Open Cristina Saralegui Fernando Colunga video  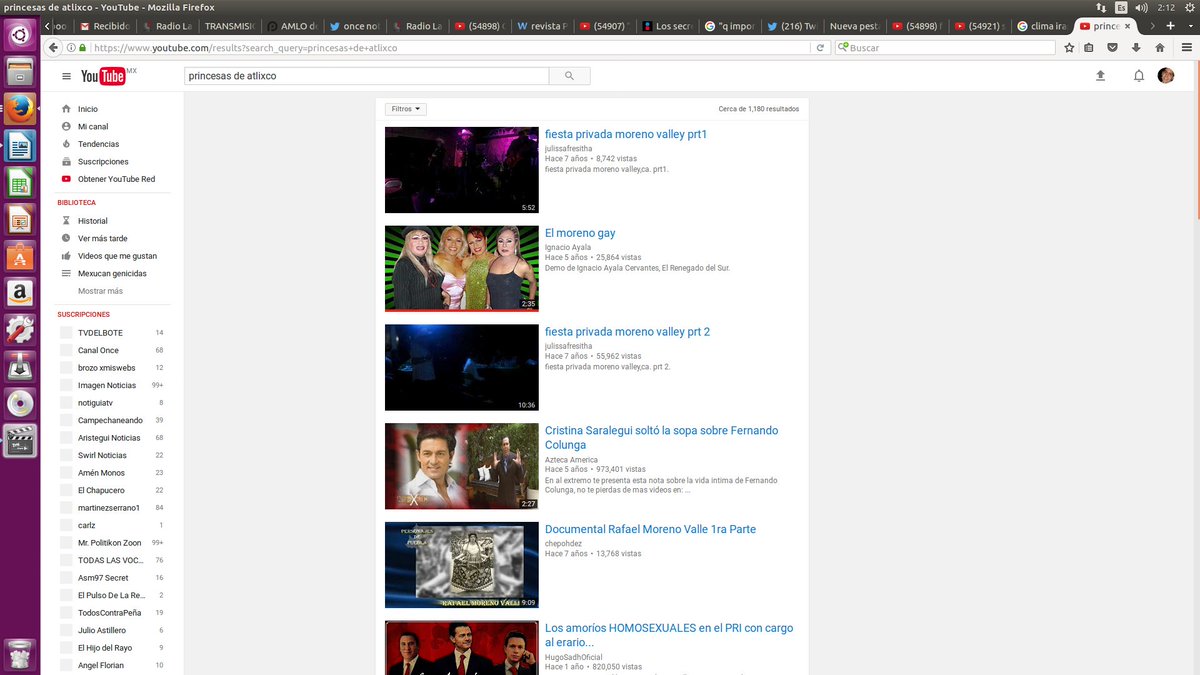[661, 438]
